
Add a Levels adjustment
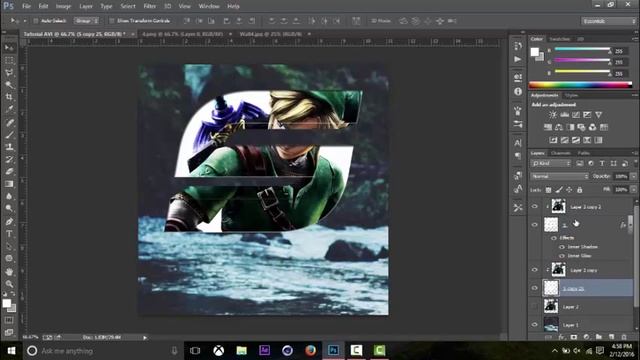[564, 115]
